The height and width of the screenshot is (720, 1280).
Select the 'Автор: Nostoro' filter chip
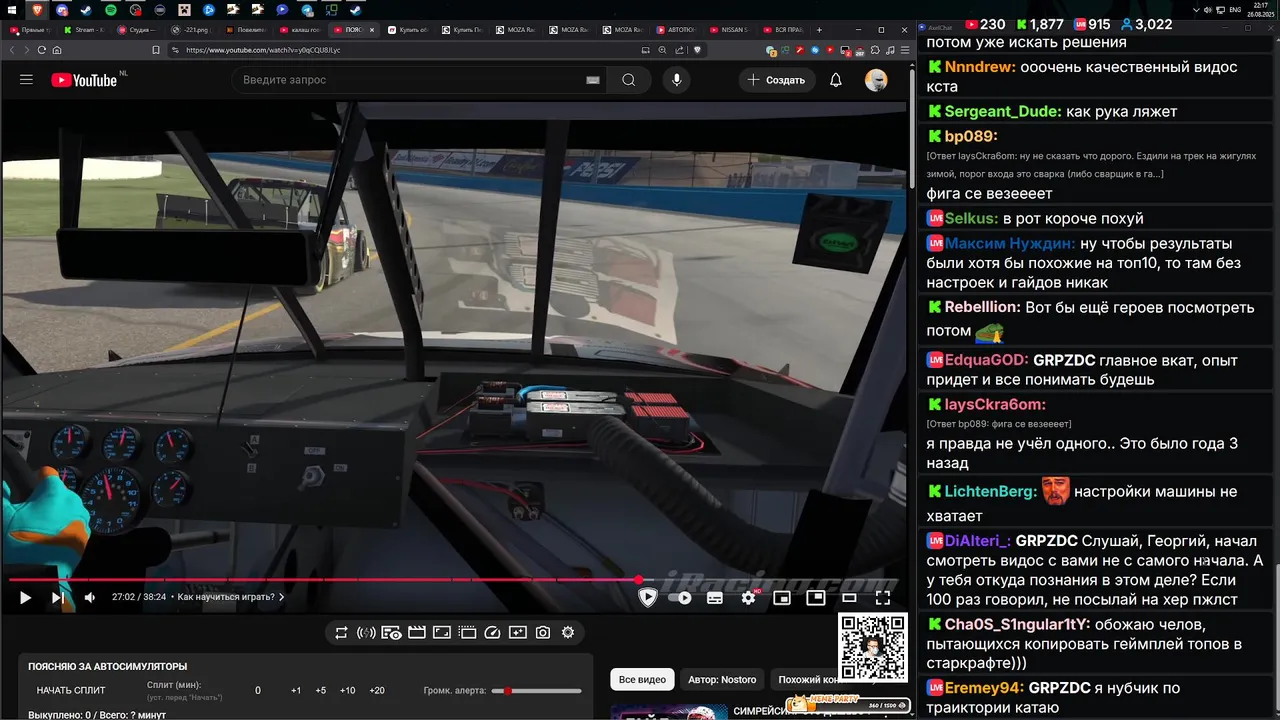coord(722,680)
